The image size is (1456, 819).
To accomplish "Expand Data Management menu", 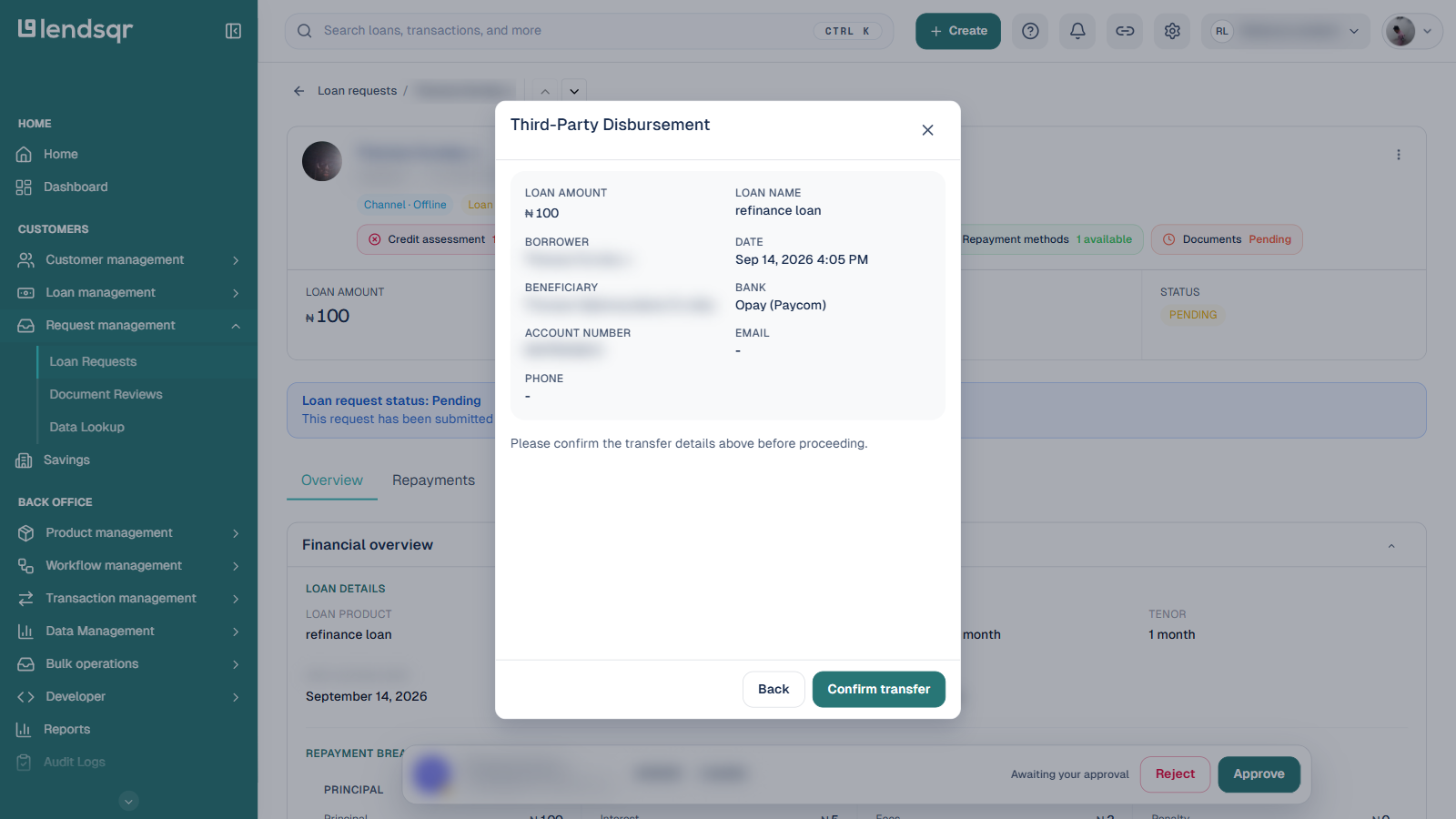I will click(128, 632).
